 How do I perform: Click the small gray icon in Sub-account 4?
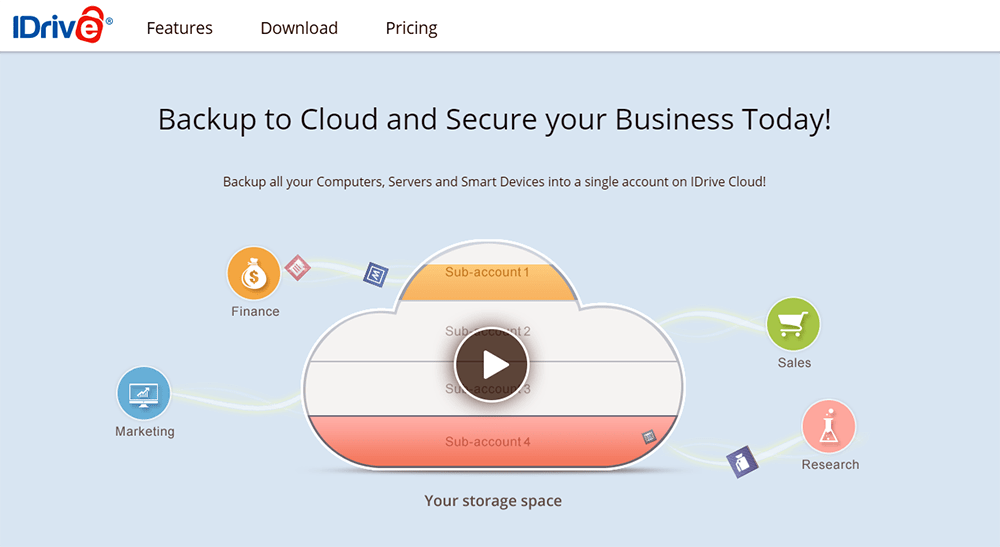pos(649,437)
